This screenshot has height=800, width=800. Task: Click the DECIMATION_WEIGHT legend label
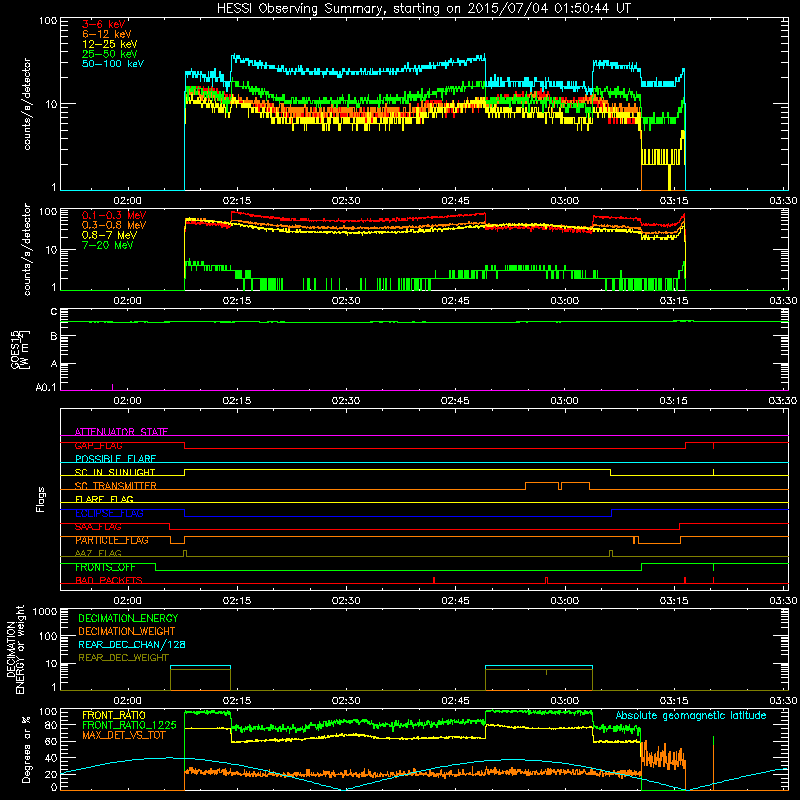click(127, 631)
